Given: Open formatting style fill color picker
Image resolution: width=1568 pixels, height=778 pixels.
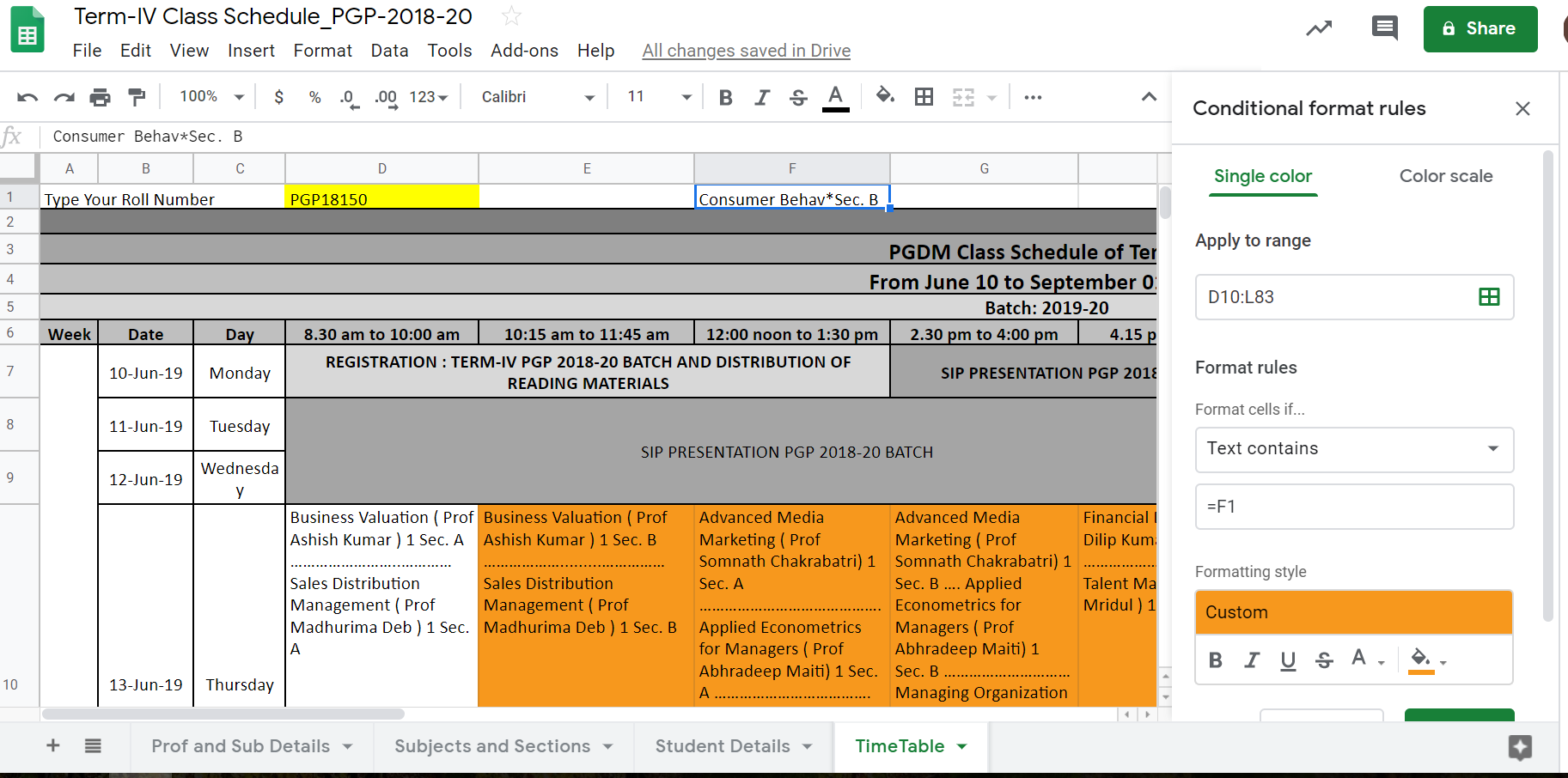Looking at the screenshot, I should [1427, 660].
